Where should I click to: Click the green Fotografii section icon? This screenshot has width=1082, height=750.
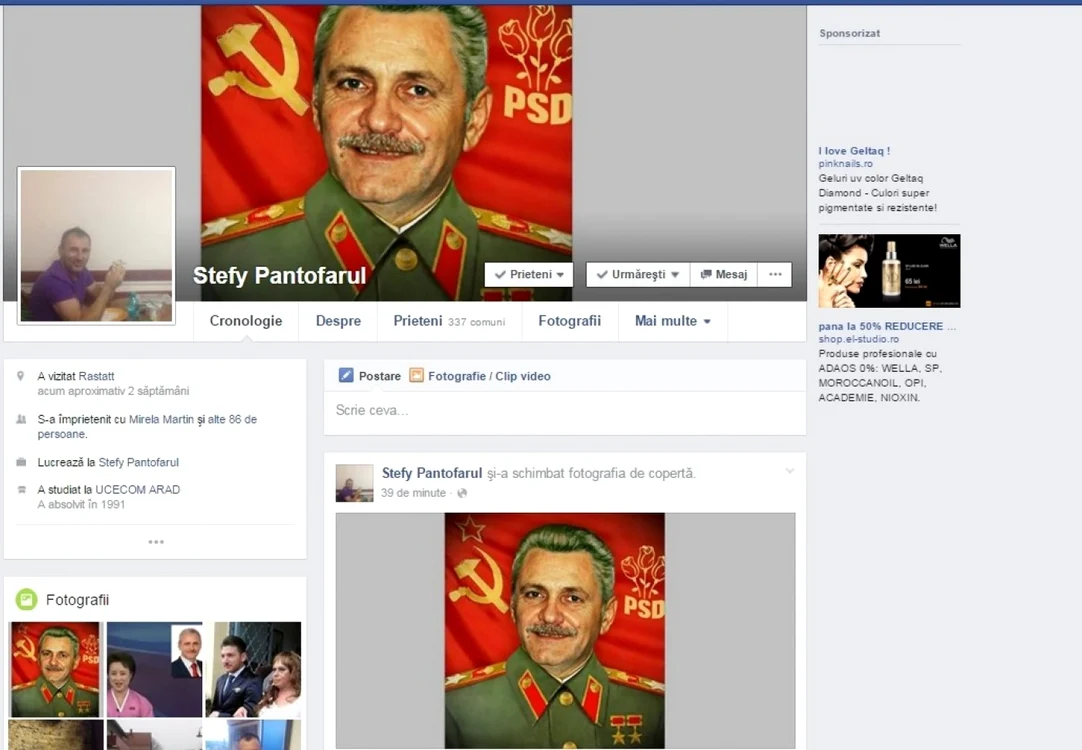pyautogui.click(x=26, y=600)
